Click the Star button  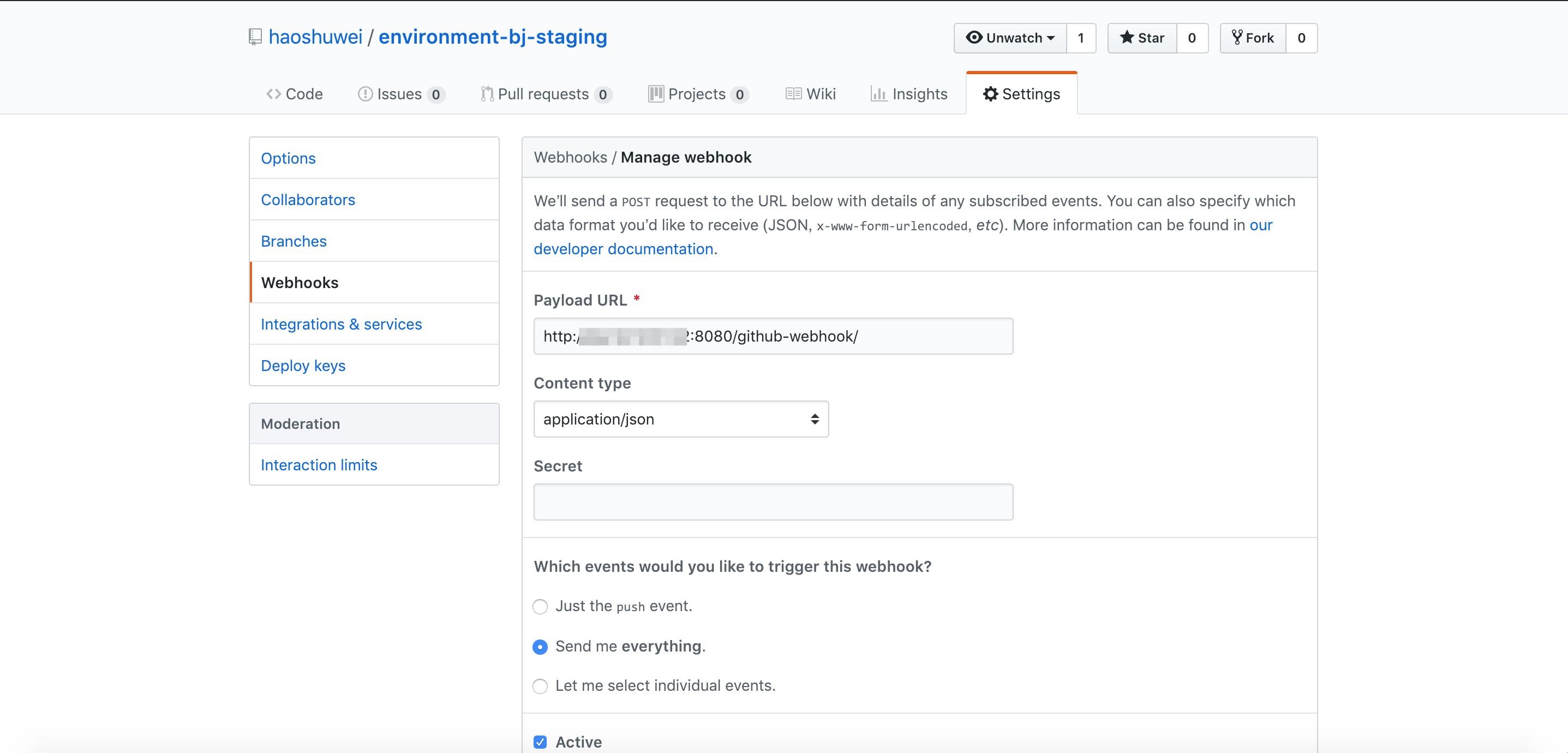tap(1142, 38)
